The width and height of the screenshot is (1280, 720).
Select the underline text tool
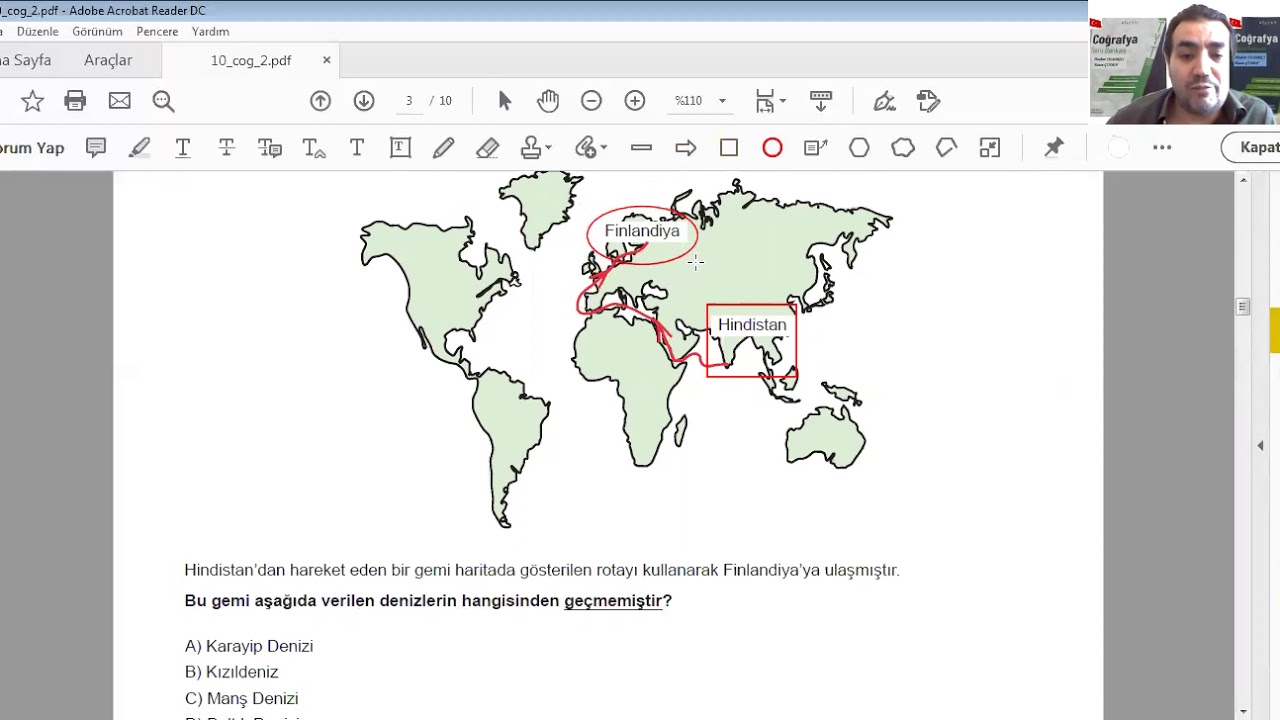183,148
